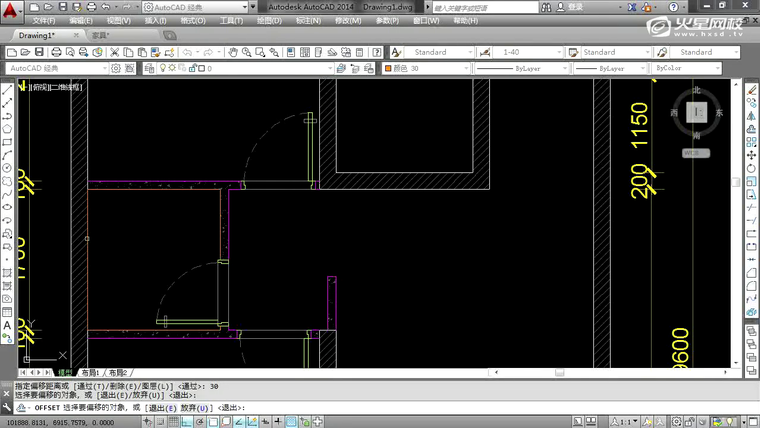Switch to the 布局1 layout tab
Image resolution: width=760 pixels, height=428 pixels.
pyautogui.click(x=92, y=372)
